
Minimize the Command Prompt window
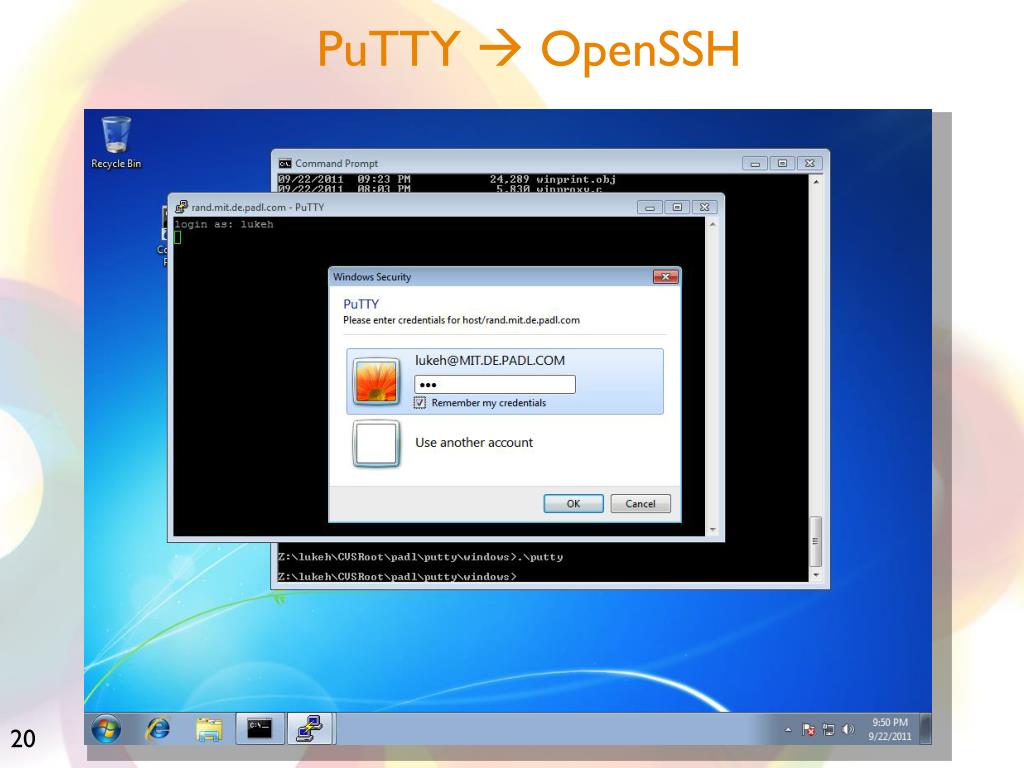(755, 163)
